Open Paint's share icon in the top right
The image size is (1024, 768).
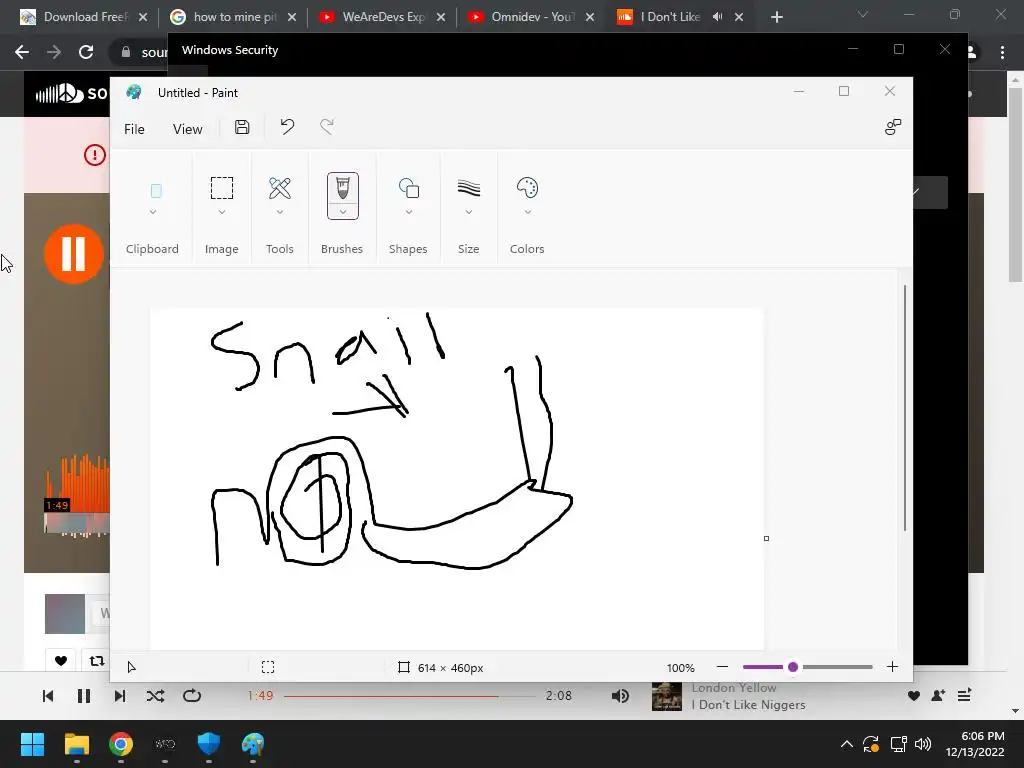[893, 127]
